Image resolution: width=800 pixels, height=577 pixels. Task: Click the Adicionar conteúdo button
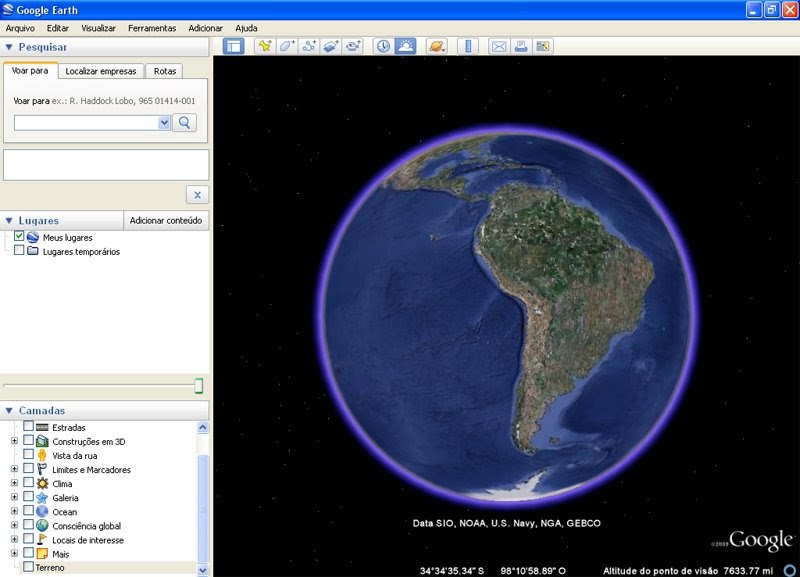pos(166,220)
